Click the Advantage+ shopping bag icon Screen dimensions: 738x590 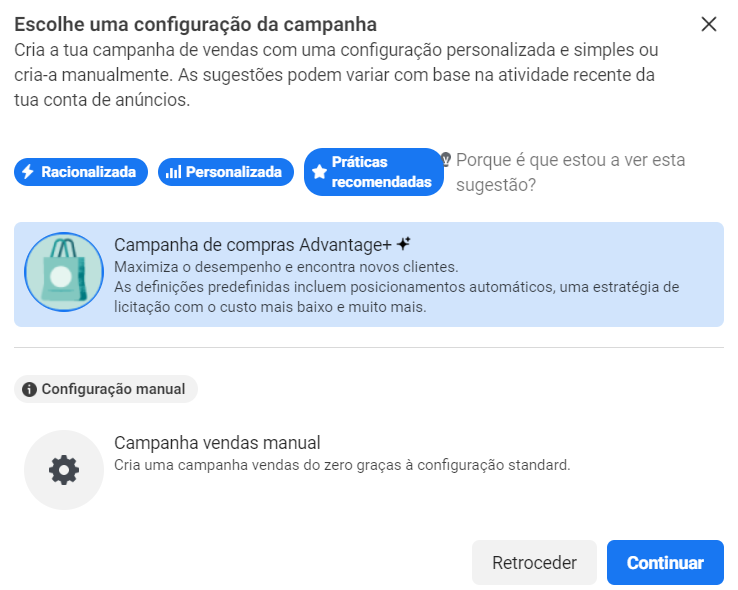pos(64,273)
